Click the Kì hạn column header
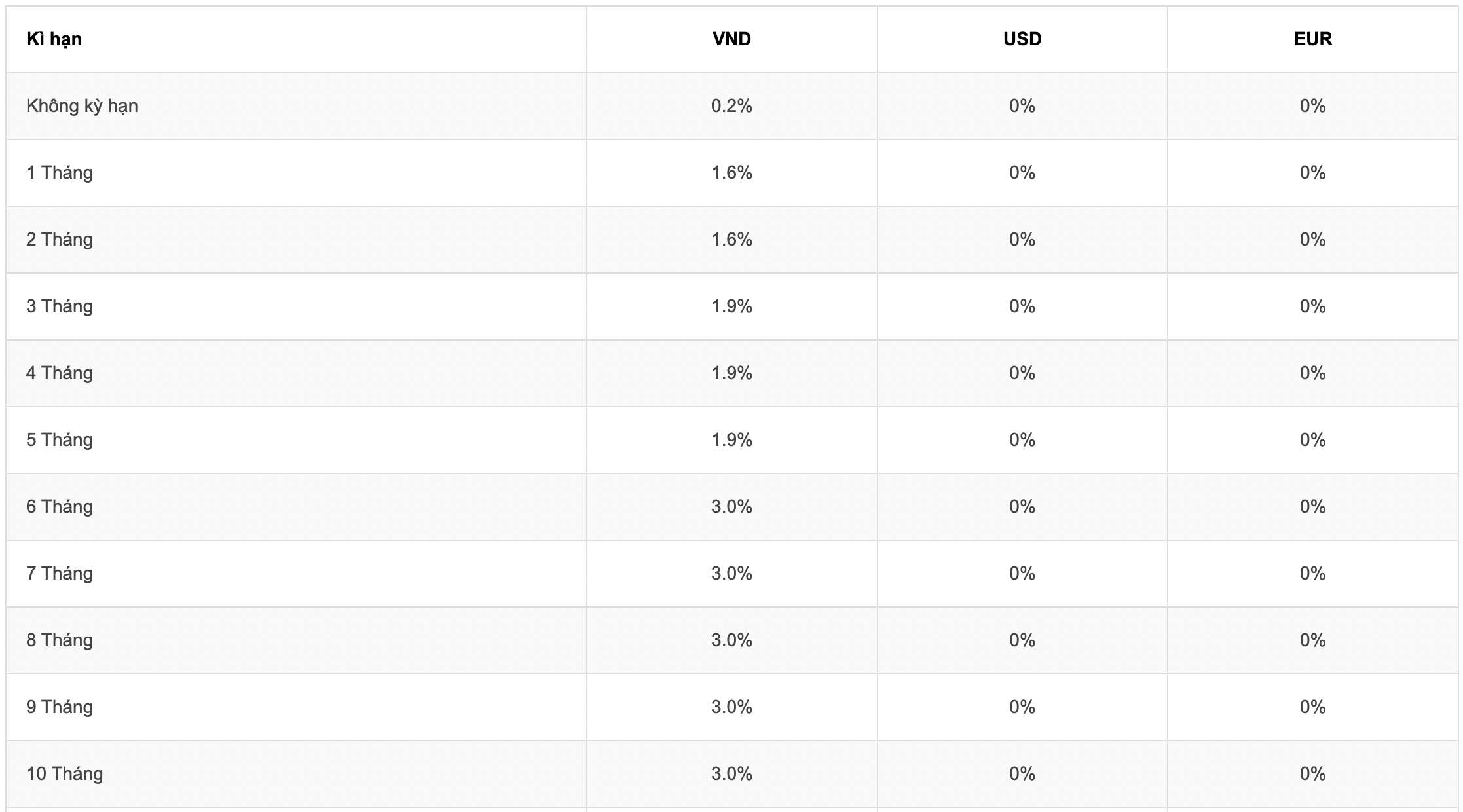 click(54, 39)
